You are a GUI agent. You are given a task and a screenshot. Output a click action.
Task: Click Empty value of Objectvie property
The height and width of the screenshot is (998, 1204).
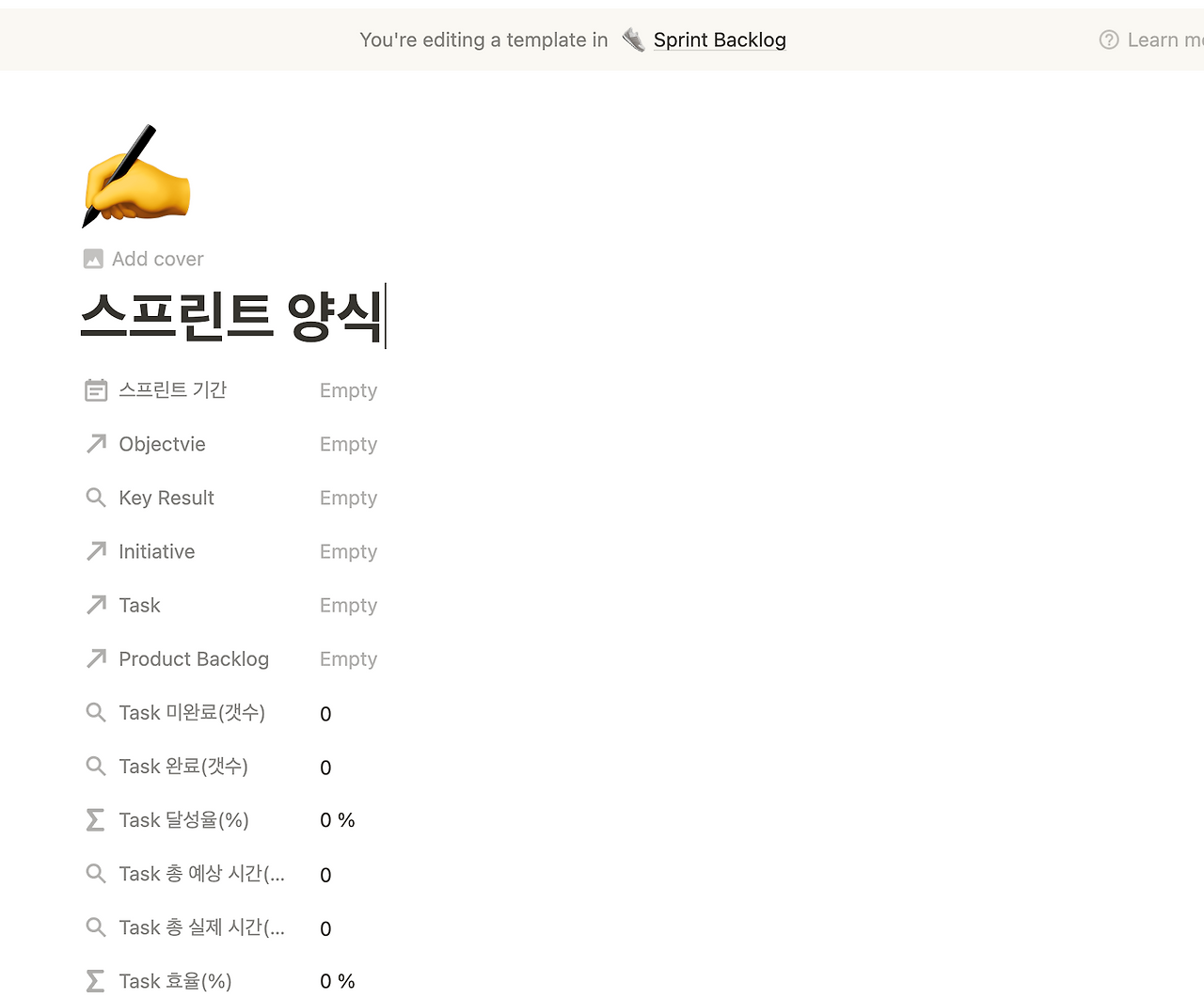coord(348,443)
